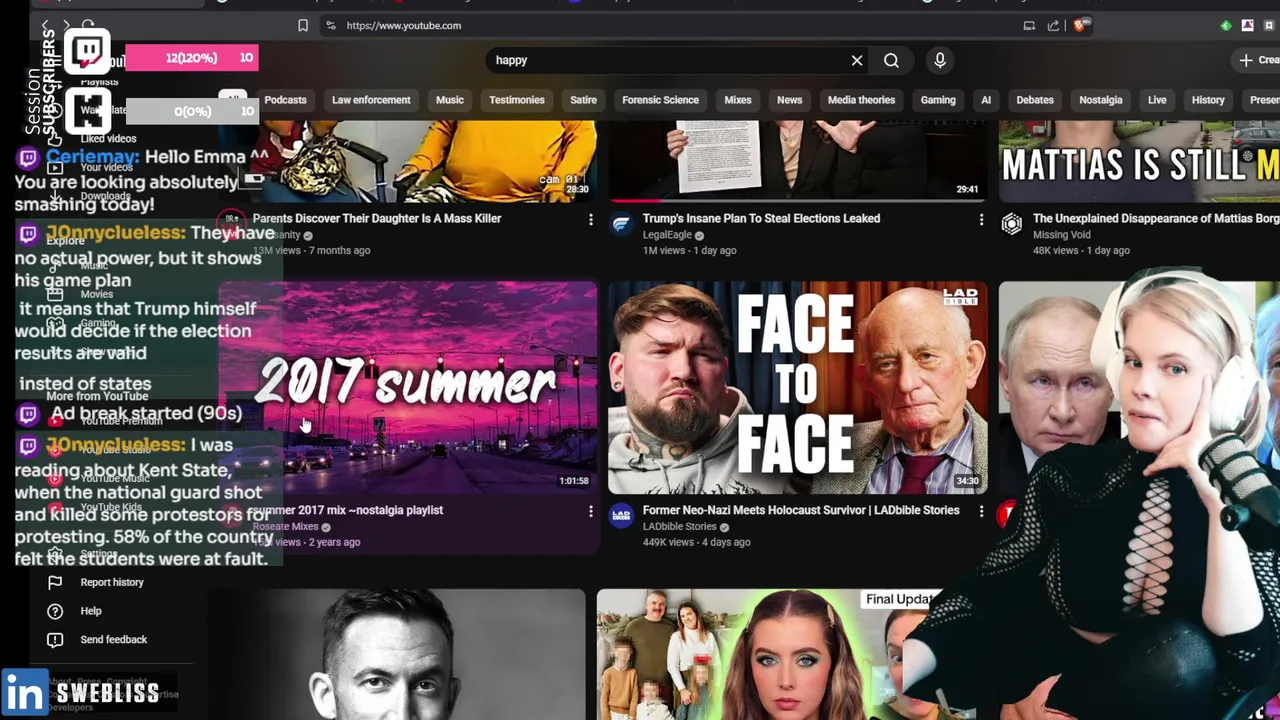Open The Unexplained Disappearance of Mattias title
Screen dimensions: 1280x720
tap(1156, 218)
